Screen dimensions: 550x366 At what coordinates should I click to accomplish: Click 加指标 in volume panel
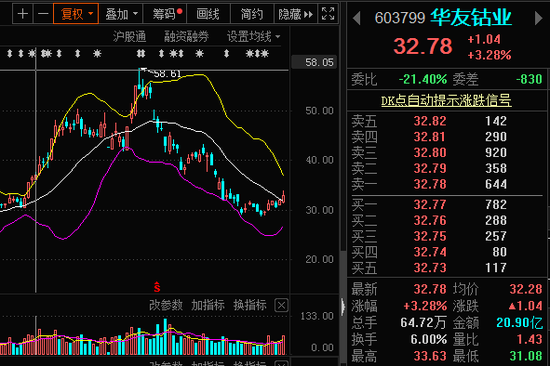pos(208,305)
